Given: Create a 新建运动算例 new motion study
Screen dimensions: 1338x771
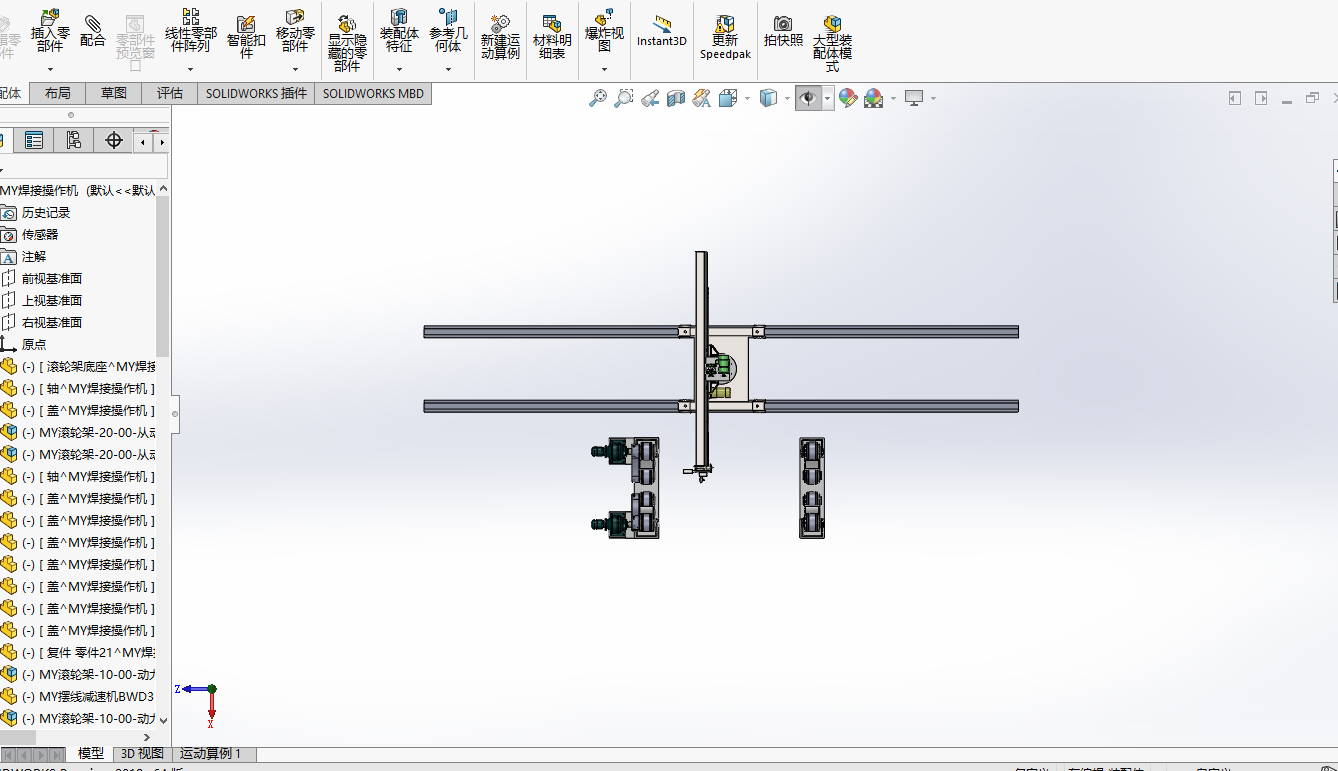Looking at the screenshot, I should pyautogui.click(x=500, y=37).
